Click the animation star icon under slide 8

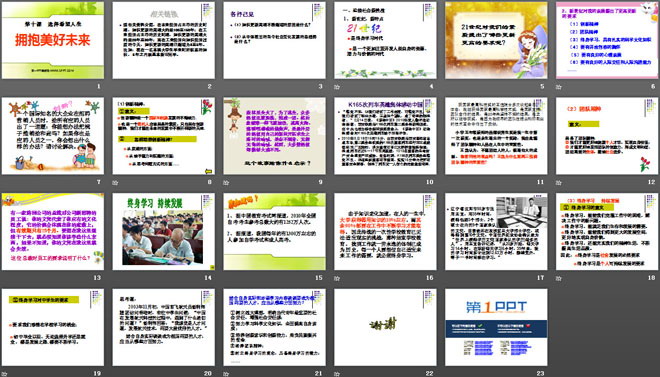(x=115, y=183)
